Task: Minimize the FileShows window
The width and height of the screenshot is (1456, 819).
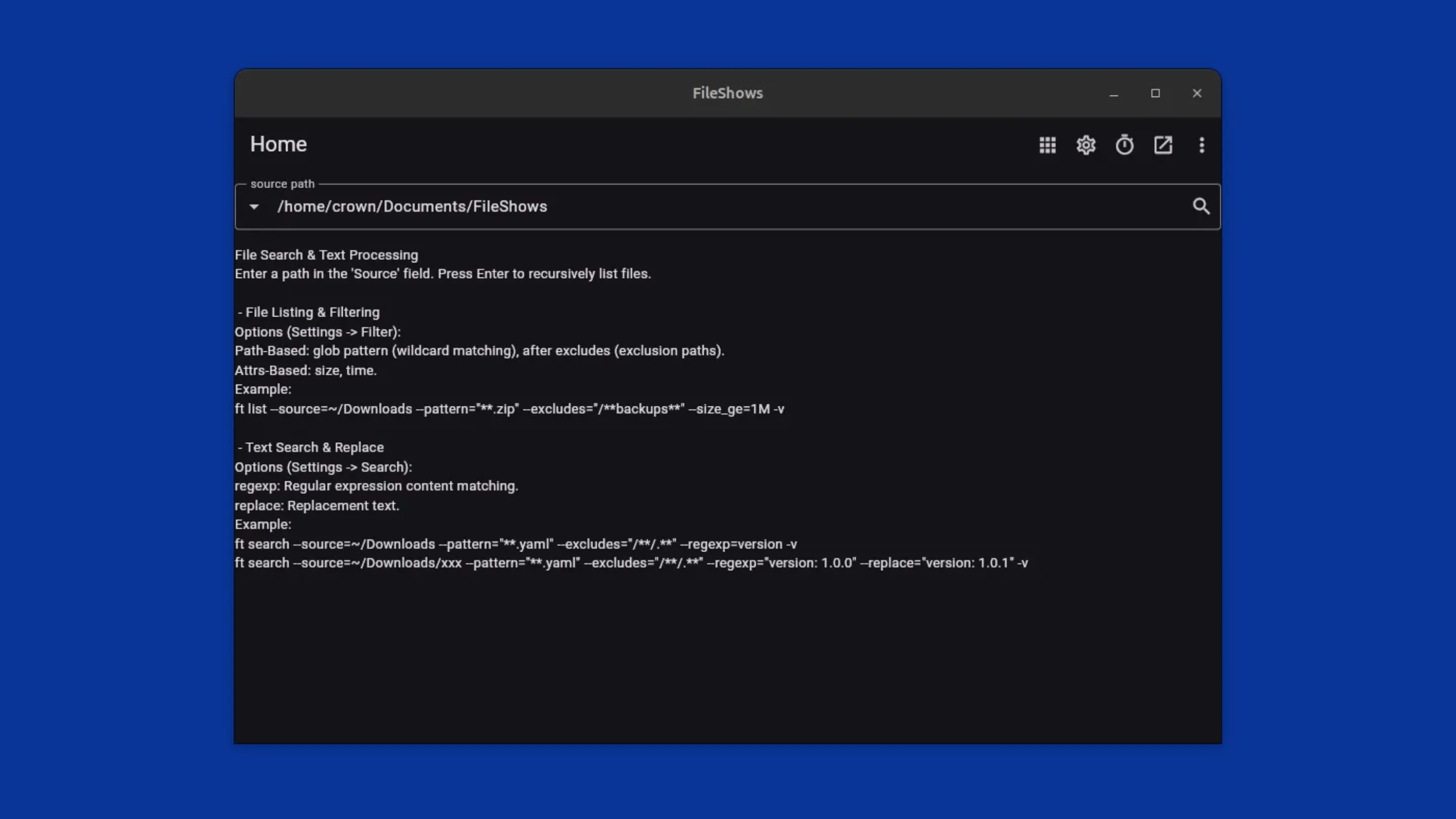Action: pos(1113,93)
